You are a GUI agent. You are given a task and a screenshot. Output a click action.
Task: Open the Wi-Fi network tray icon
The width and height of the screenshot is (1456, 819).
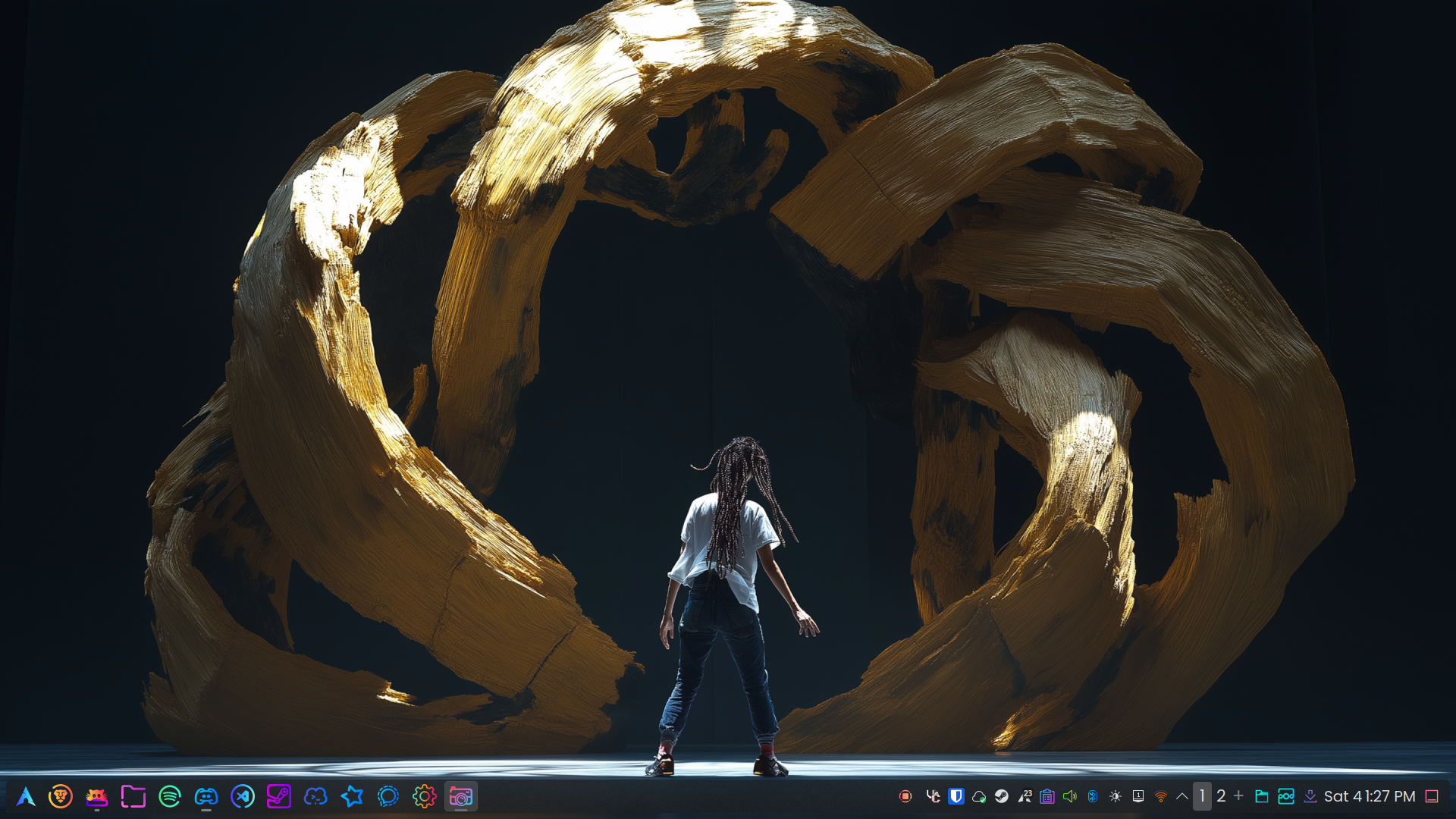(x=1161, y=796)
